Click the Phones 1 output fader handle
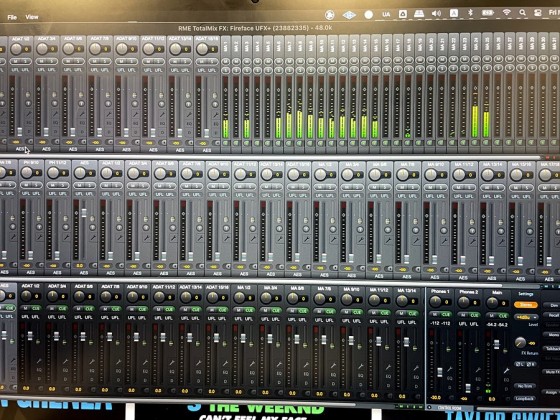This screenshot has height=420, width=560. point(440,372)
